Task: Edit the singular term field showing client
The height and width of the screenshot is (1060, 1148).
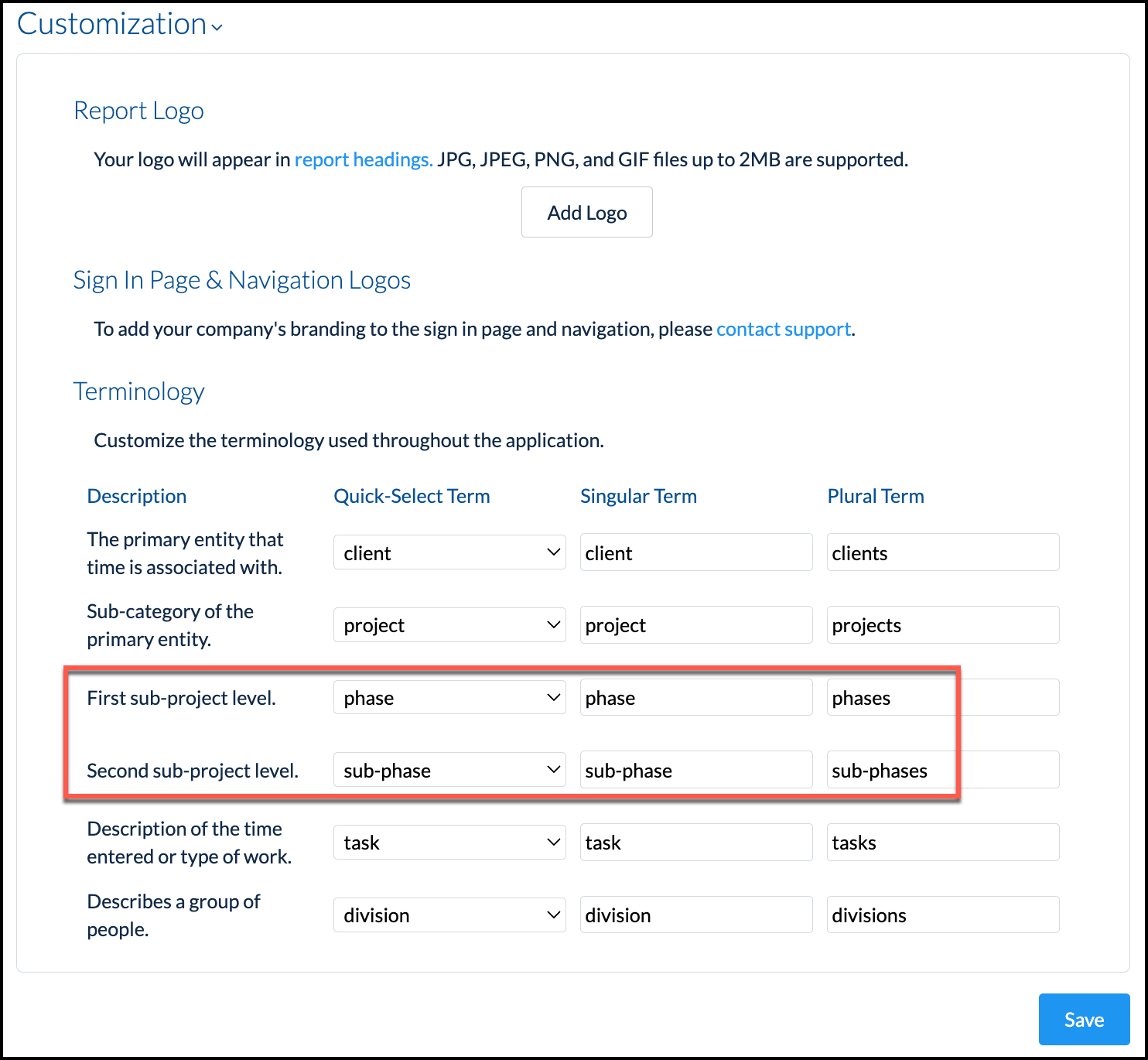Action: coord(695,552)
